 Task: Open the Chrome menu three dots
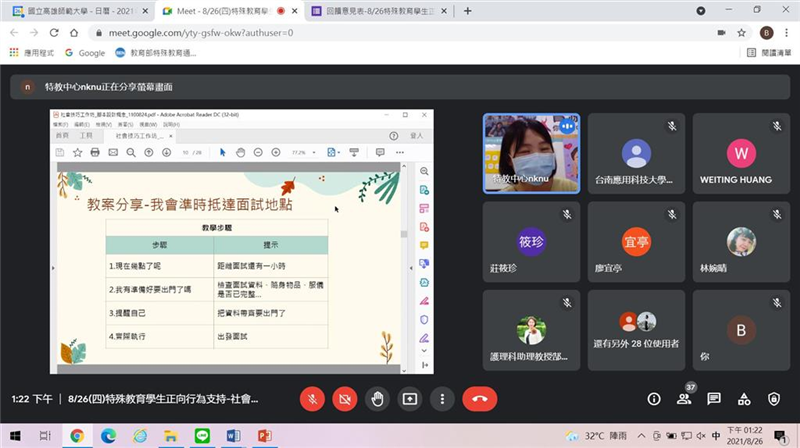[x=785, y=32]
